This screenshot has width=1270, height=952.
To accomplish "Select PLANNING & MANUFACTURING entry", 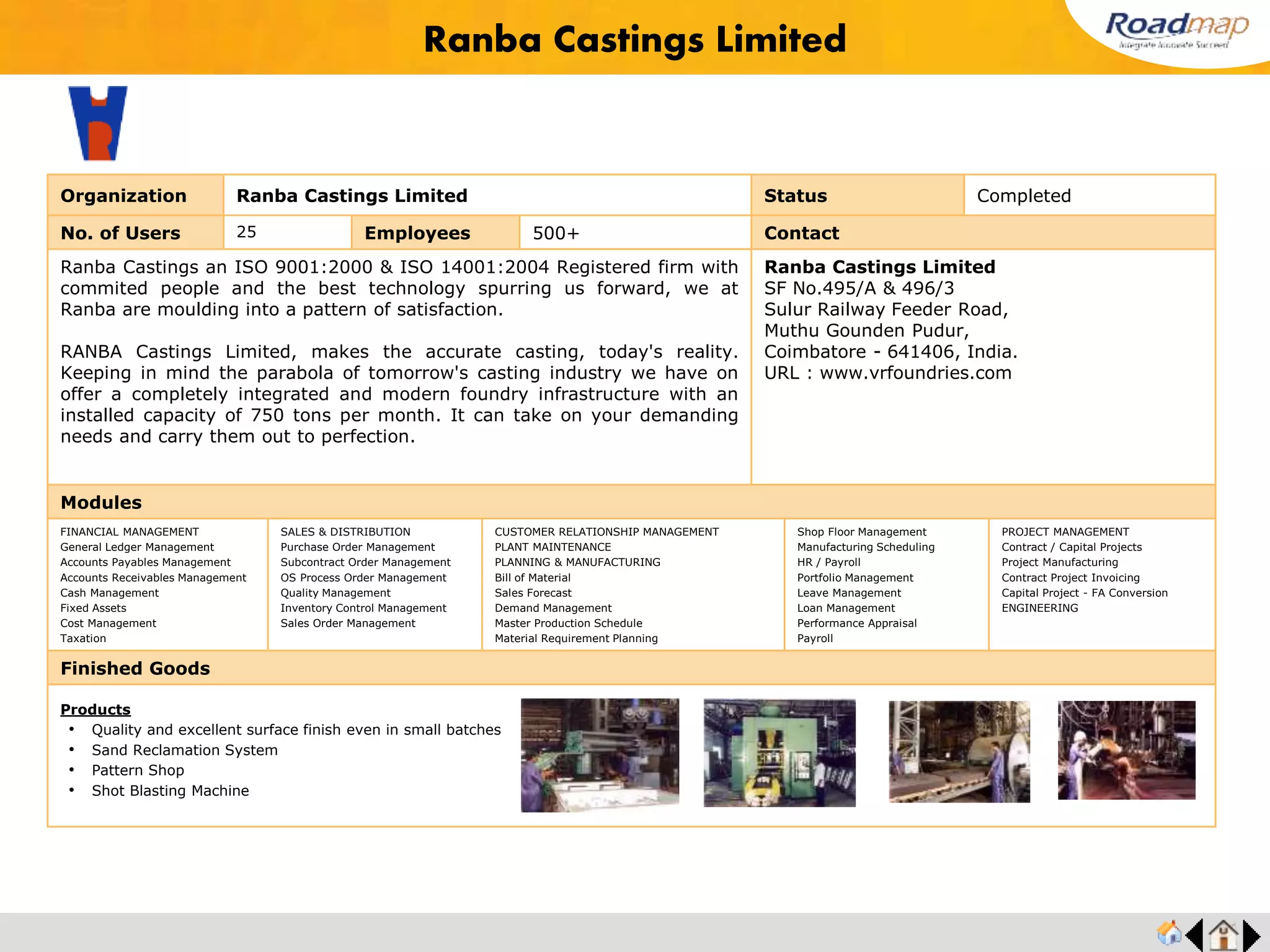I will pos(577,562).
